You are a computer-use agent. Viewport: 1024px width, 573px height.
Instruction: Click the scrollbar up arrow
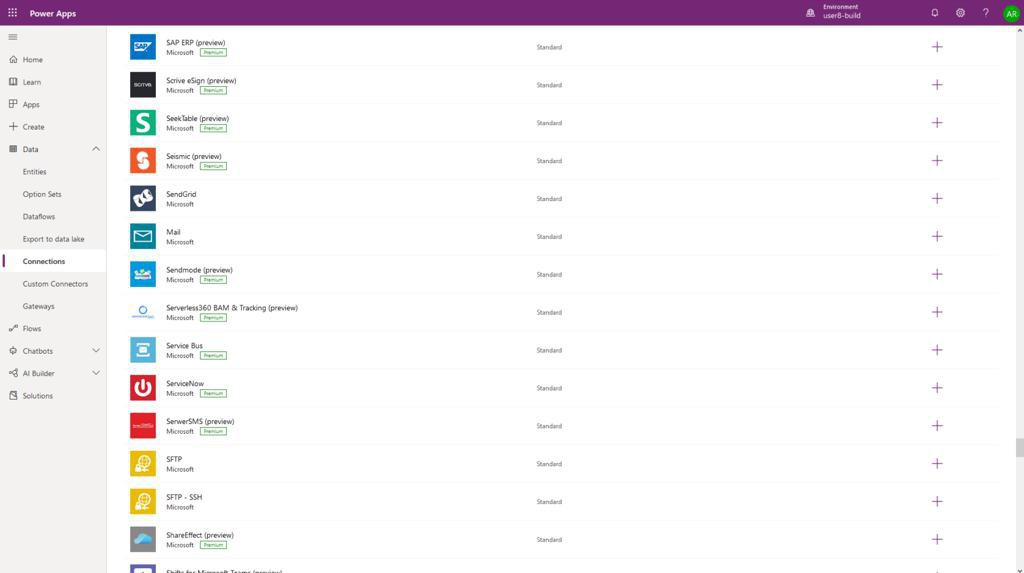pyautogui.click(x=1019, y=31)
